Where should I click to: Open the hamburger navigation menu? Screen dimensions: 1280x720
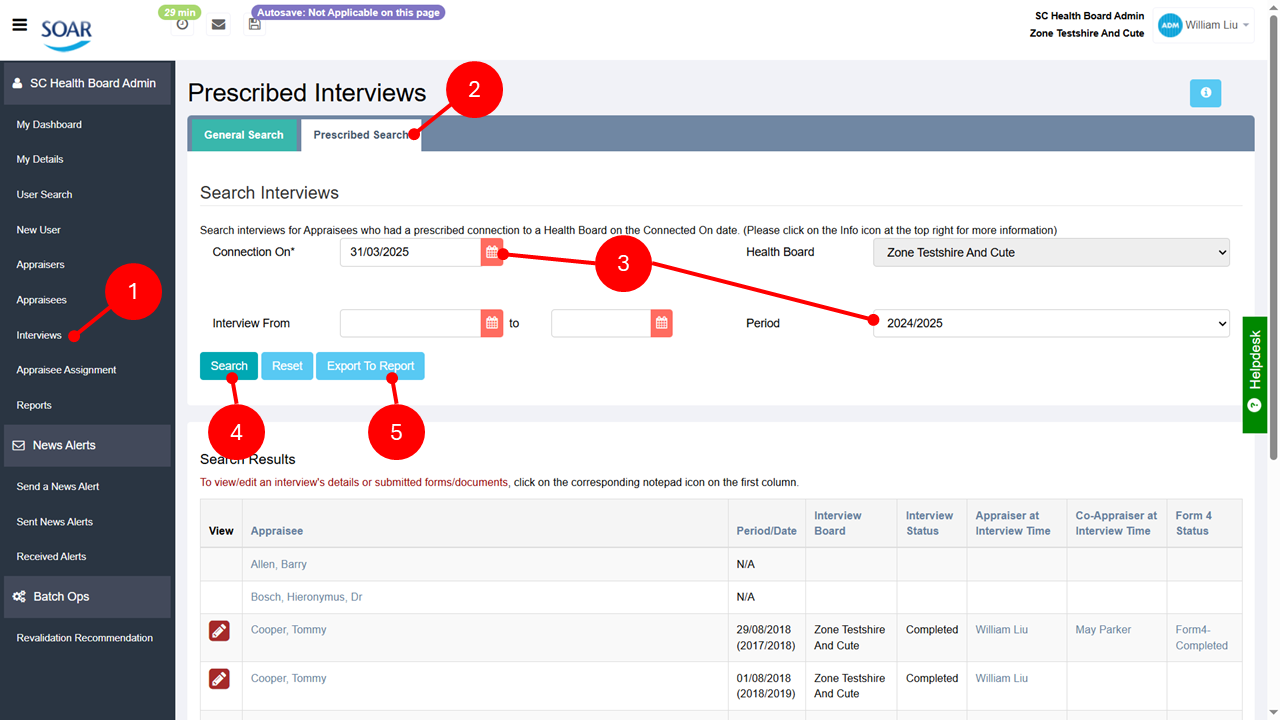pyautogui.click(x=19, y=25)
